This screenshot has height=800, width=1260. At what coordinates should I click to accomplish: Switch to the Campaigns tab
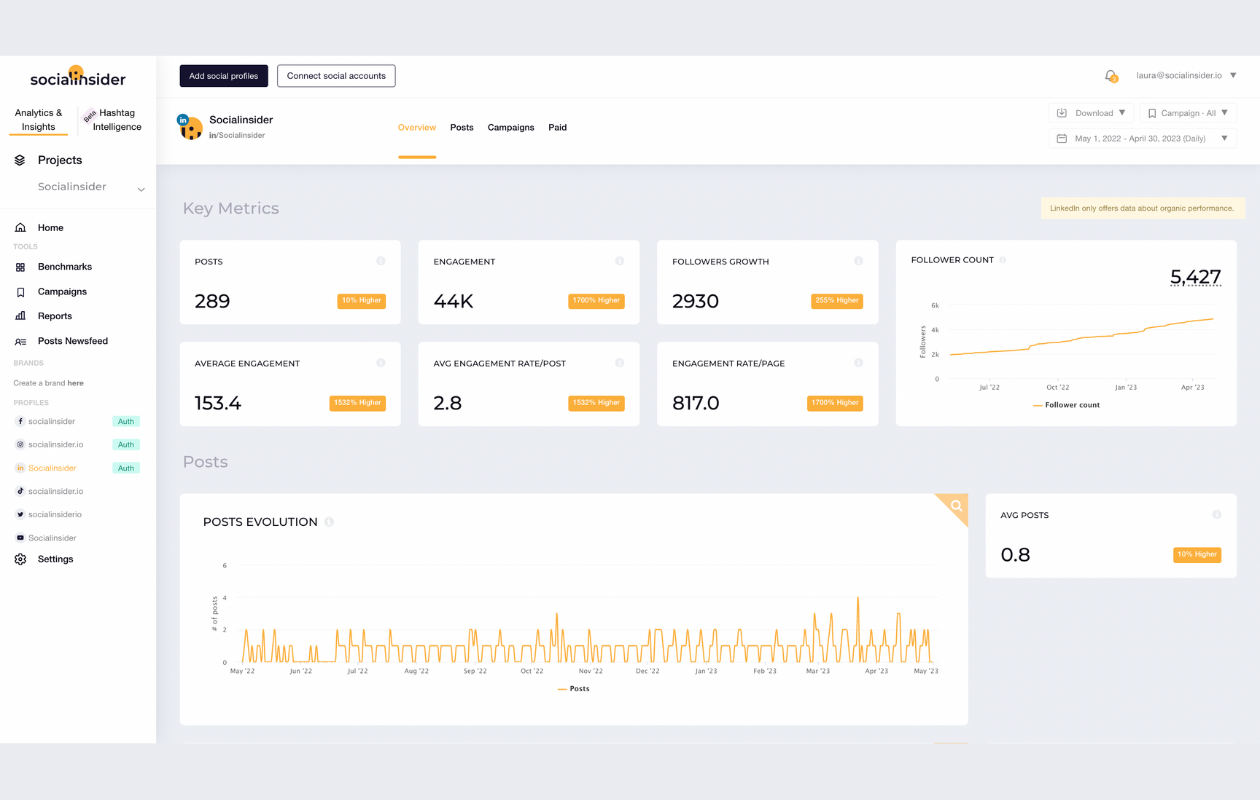point(511,128)
